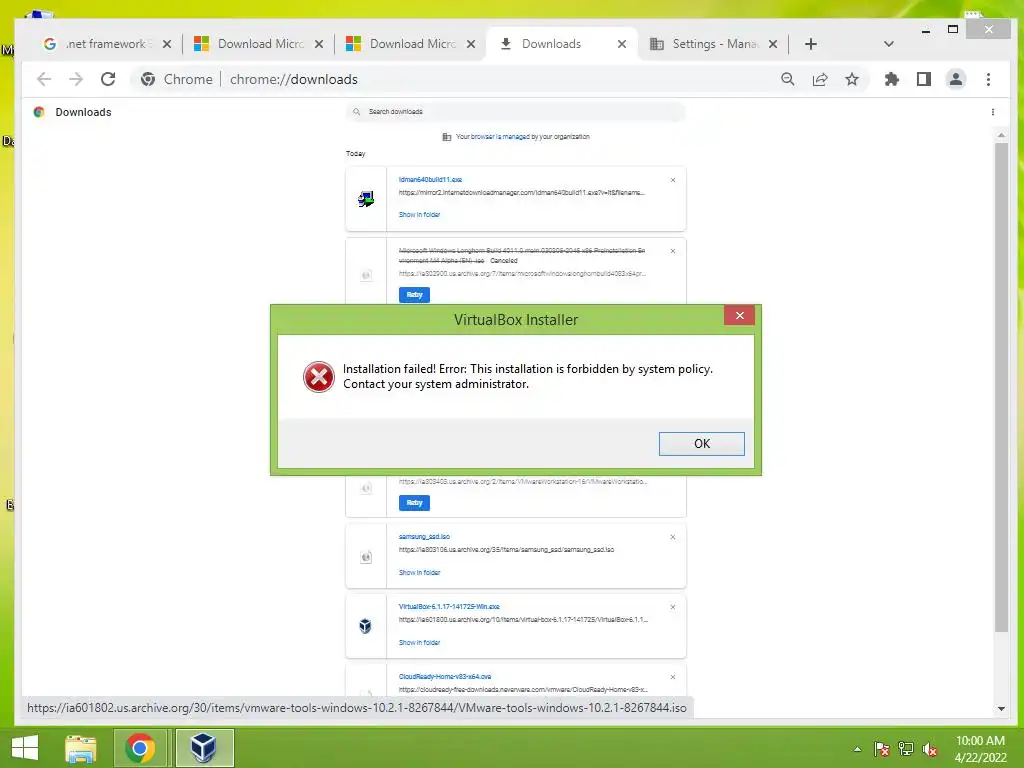
Task: Bookmark this page with the star icon
Action: pyautogui.click(x=852, y=79)
